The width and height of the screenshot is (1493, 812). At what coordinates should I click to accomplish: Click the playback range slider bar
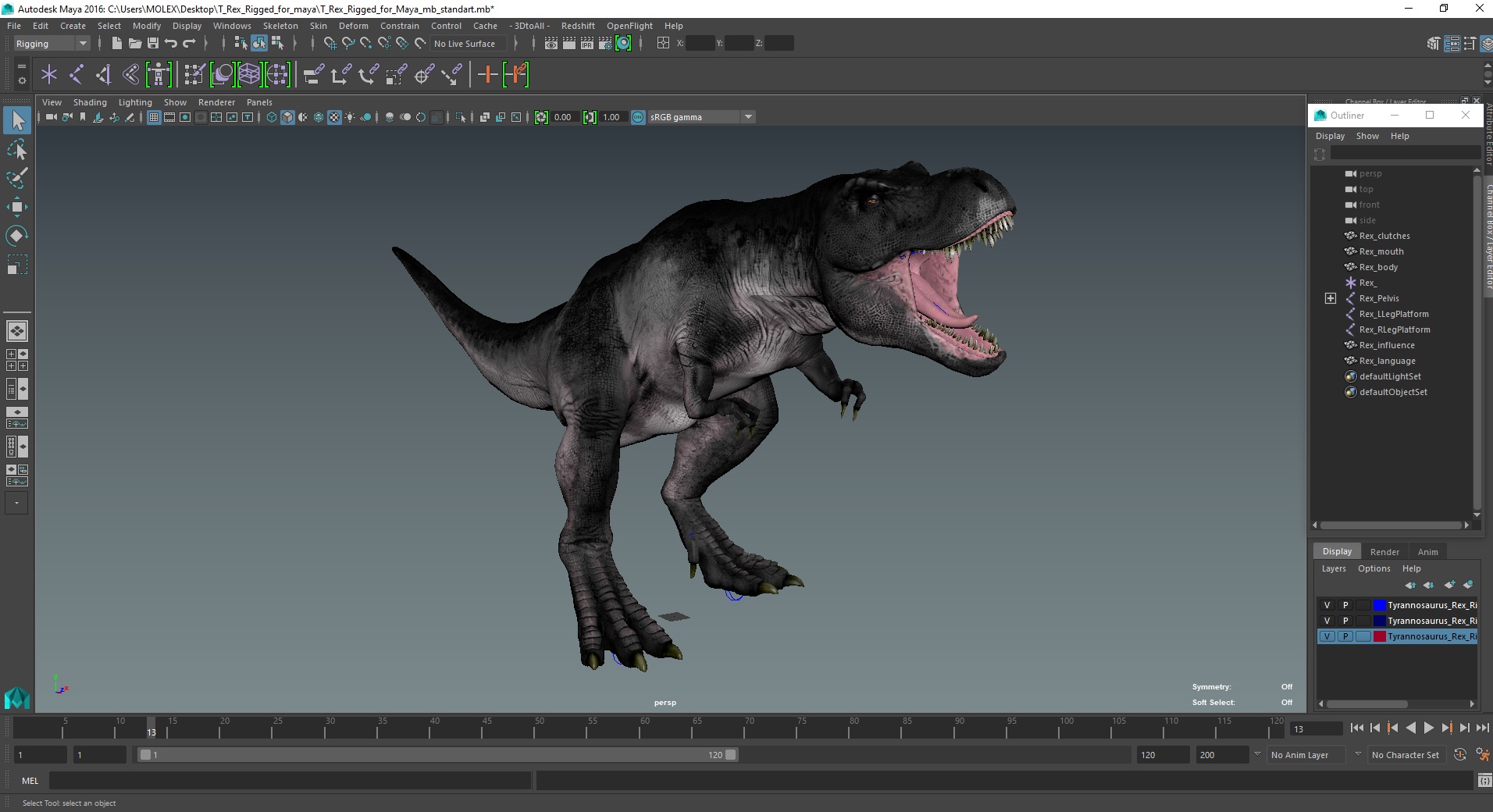coord(437,755)
